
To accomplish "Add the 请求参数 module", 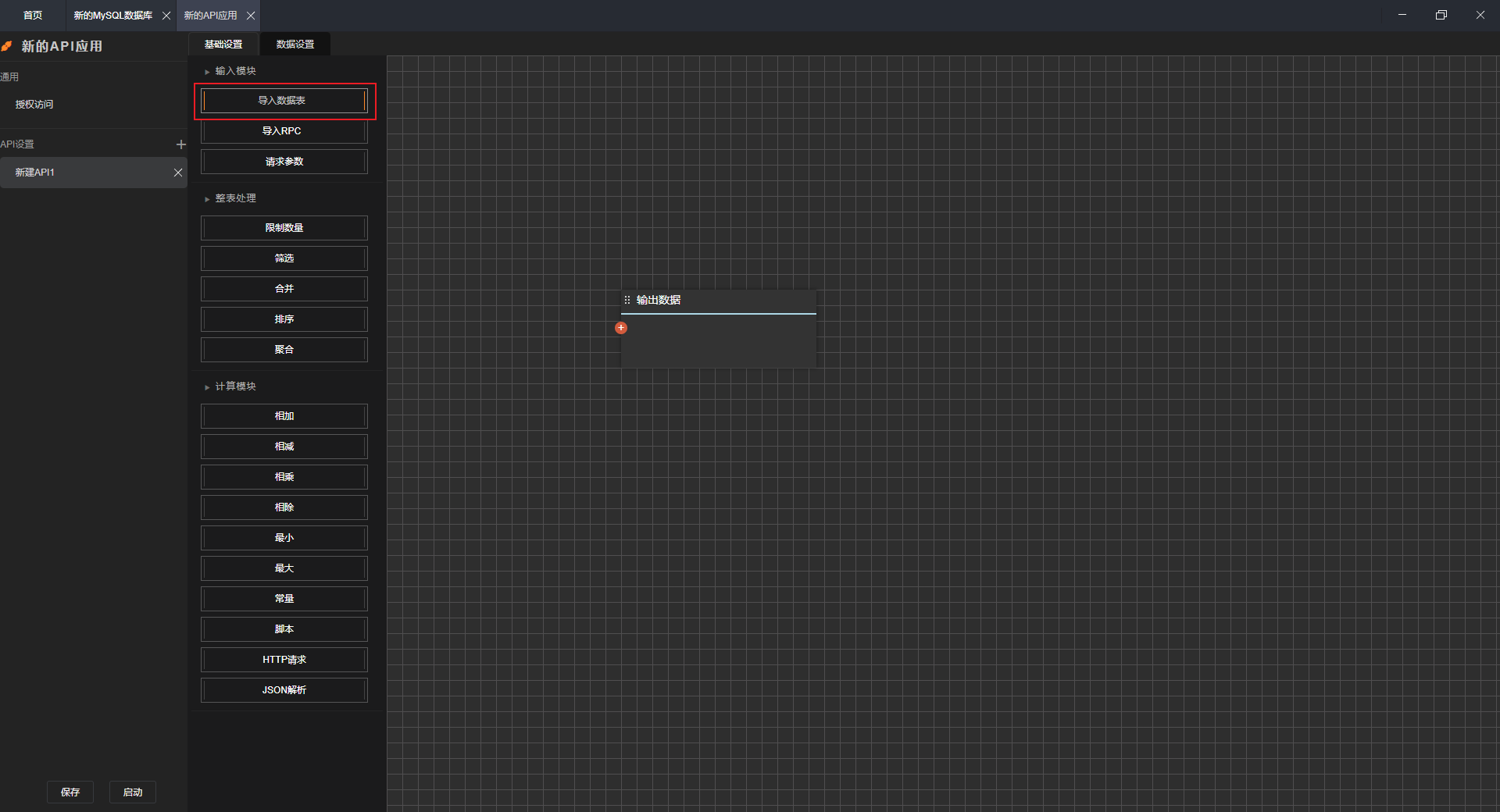I will click(x=284, y=162).
